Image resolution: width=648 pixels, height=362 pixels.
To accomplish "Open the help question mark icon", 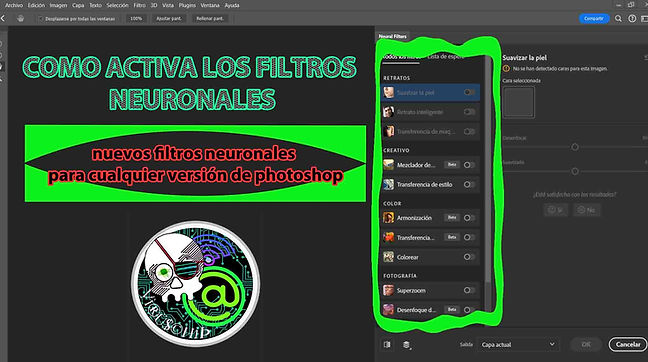I will (x=632, y=19).
